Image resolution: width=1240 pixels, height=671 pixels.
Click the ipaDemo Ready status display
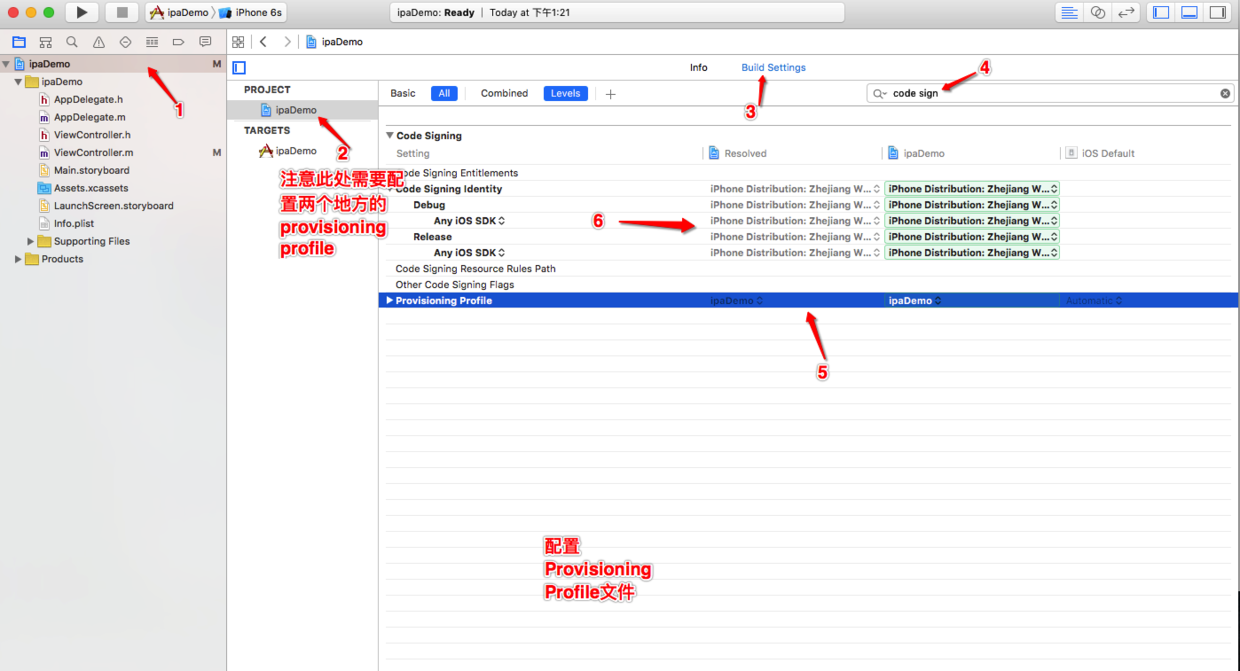[x=617, y=12]
